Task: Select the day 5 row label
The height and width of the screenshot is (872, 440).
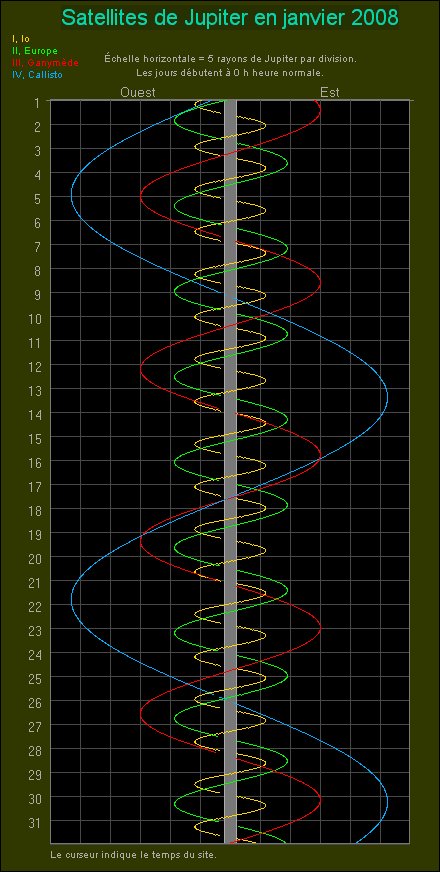Action: [37, 197]
